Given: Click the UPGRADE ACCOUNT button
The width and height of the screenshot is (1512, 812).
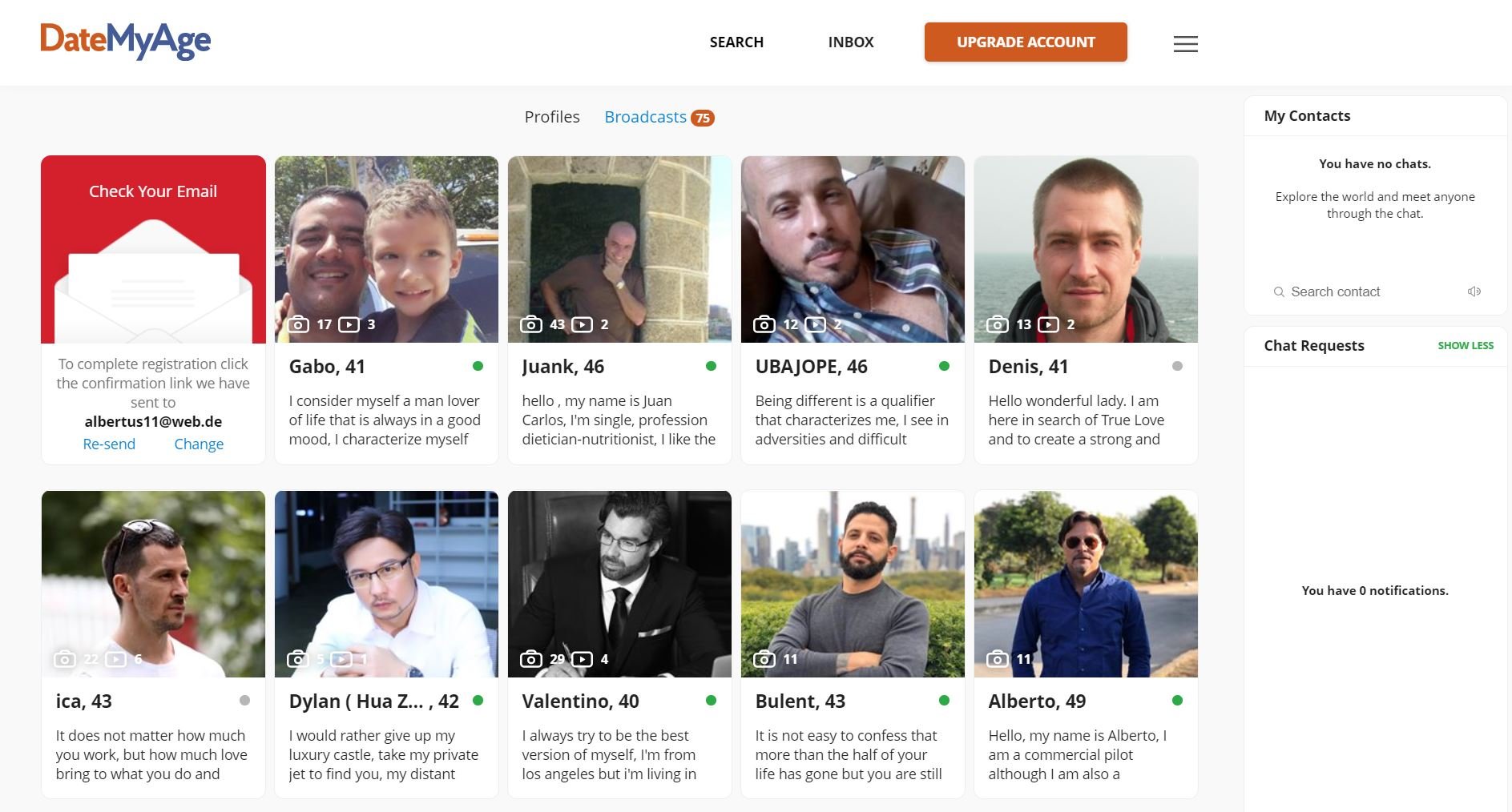Looking at the screenshot, I should click(x=1026, y=42).
